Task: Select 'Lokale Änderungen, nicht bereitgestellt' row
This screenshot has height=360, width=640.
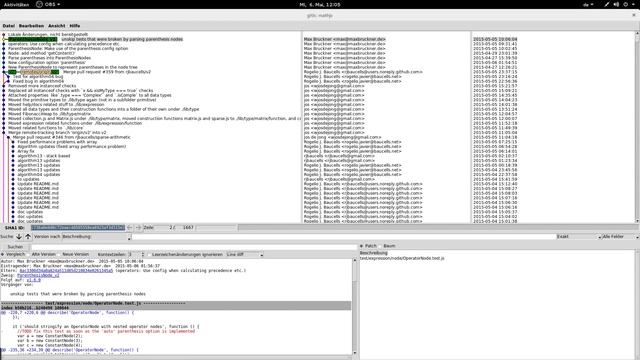Action: 48,35
